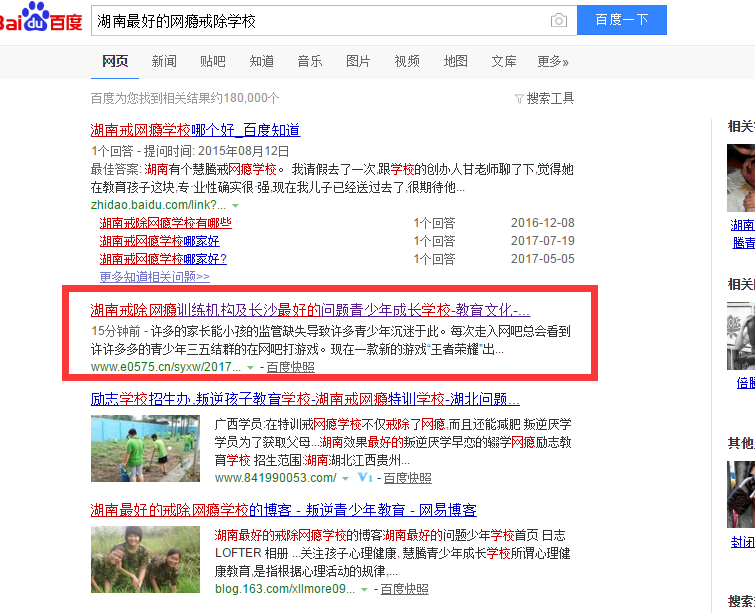This screenshot has height=613, width=755.
Task: Switch to 新闻 tab
Action: (164, 61)
